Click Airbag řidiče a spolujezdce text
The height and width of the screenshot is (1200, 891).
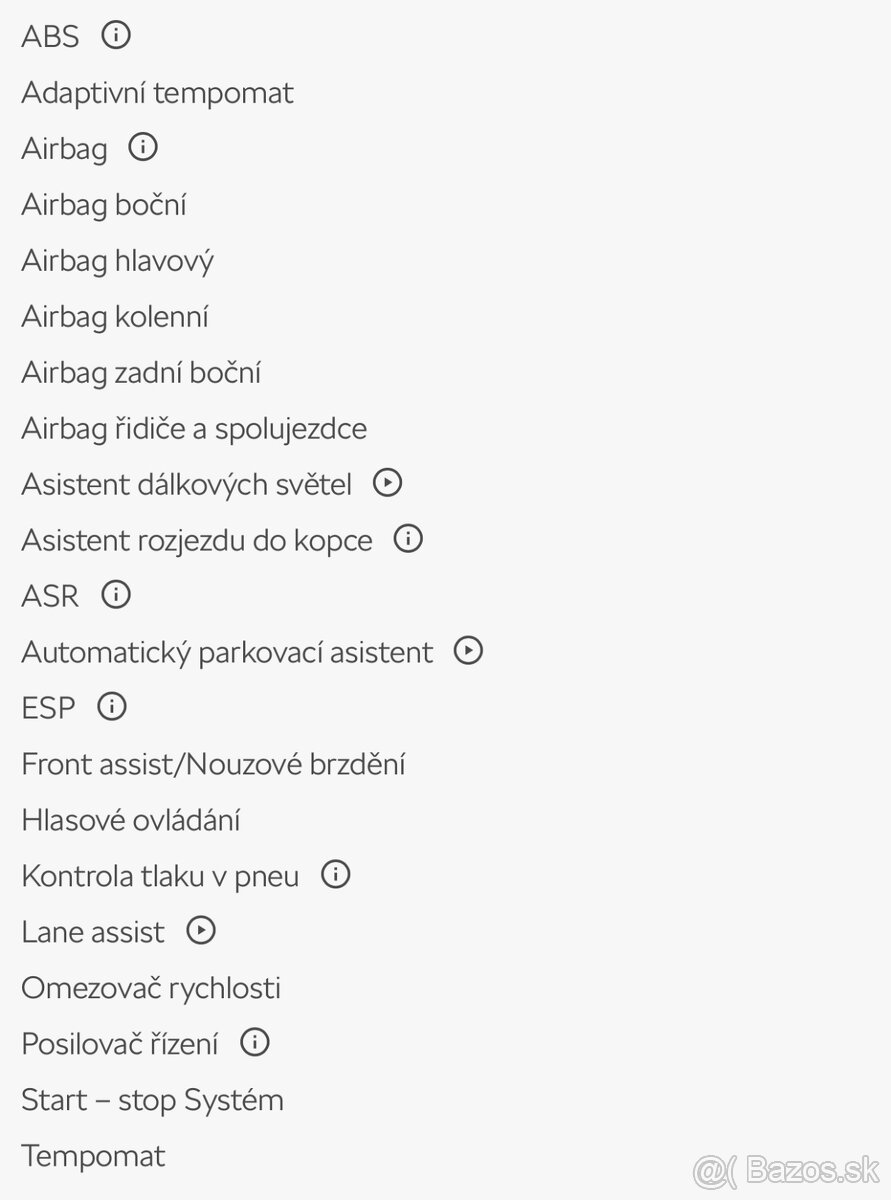[194, 429]
